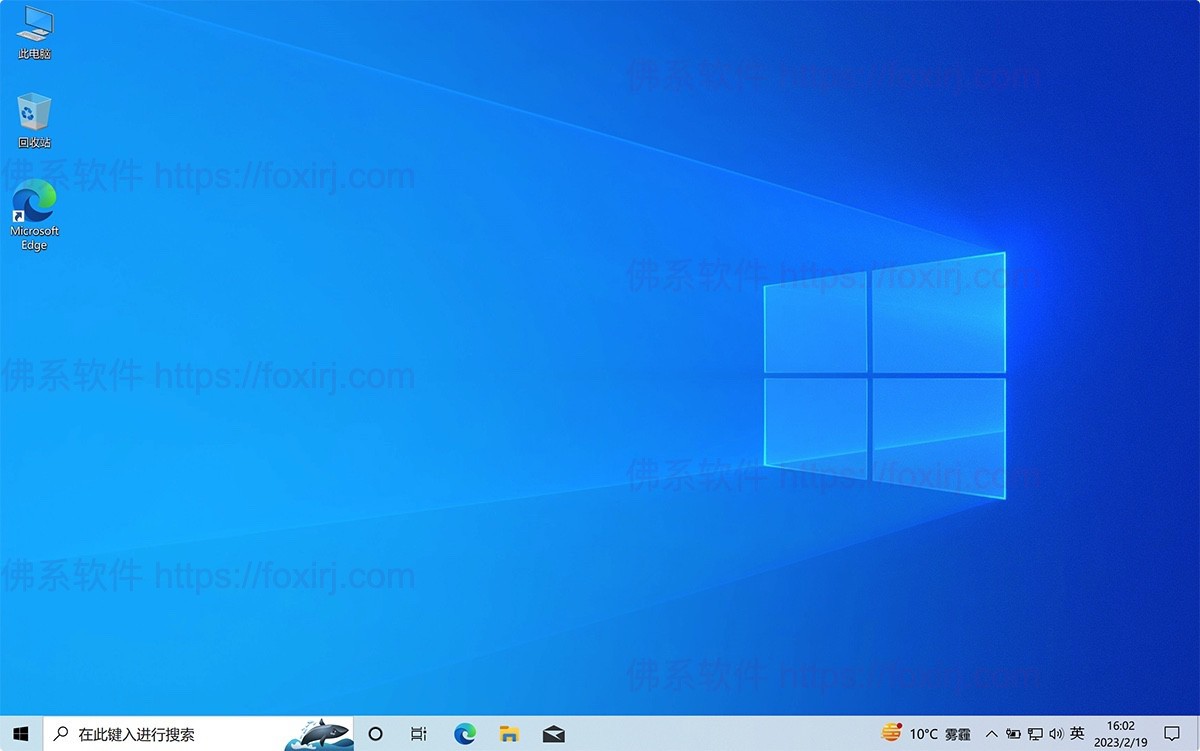Toggle the speaker volume flyout
The image size is (1200, 751).
click(1056, 733)
